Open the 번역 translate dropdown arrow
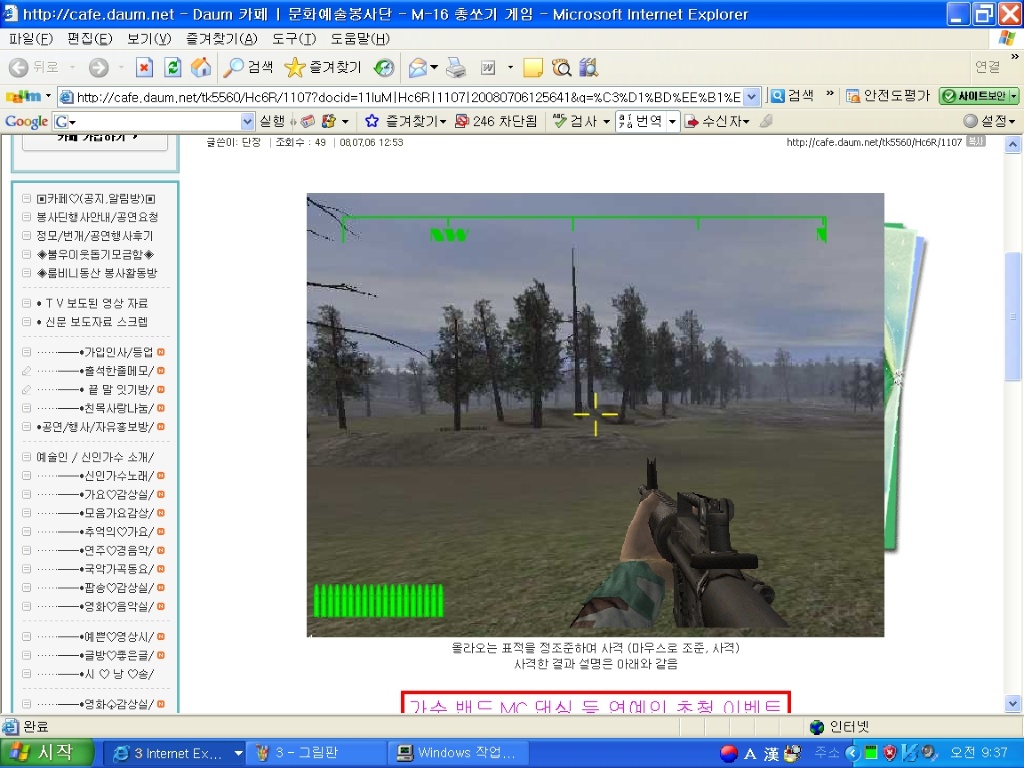This screenshot has width=1024, height=768. (672, 121)
